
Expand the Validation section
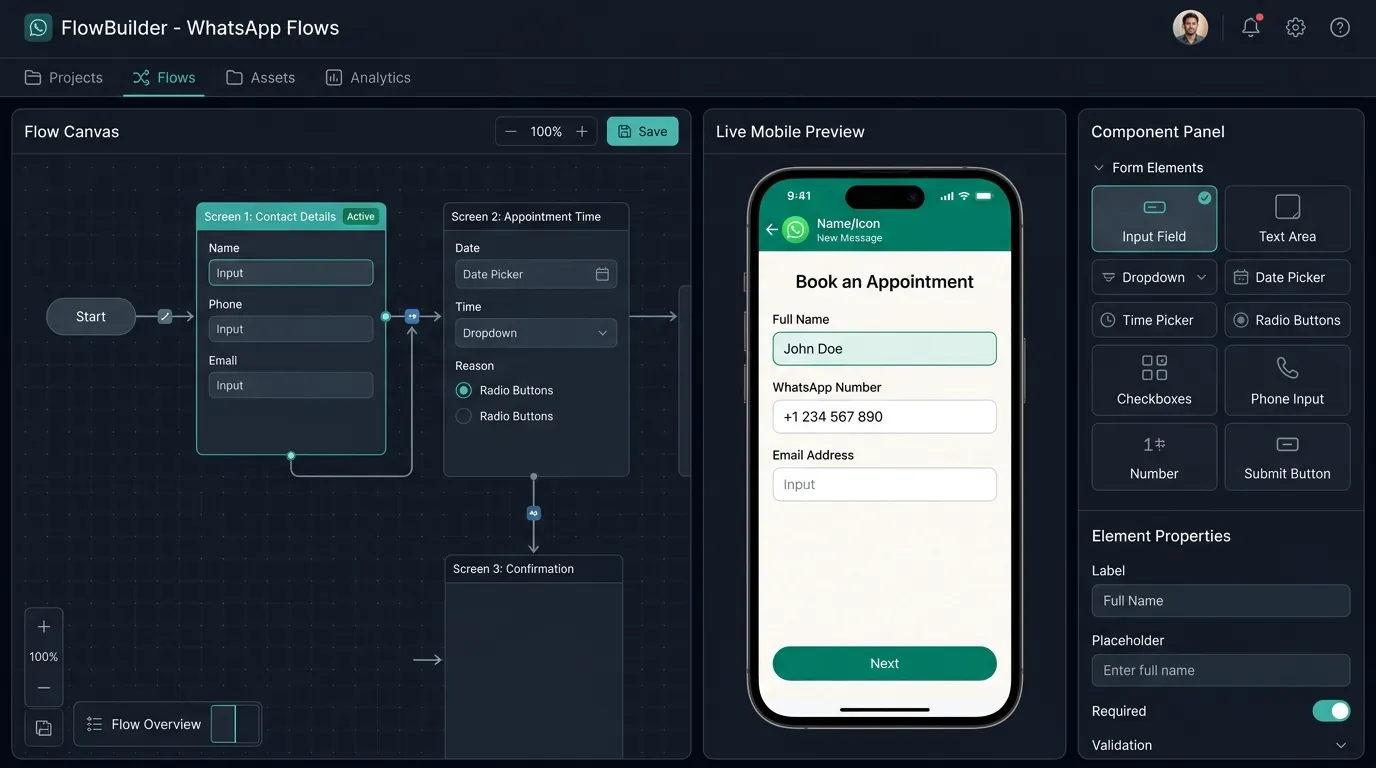[x=1341, y=745]
